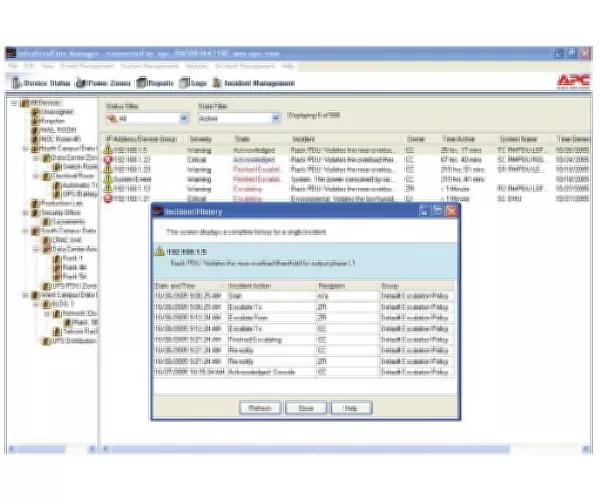Screen dimensions: 600x500
Task: Click the warning icon of the 192.168.1.5 row
Action: (x=108, y=150)
